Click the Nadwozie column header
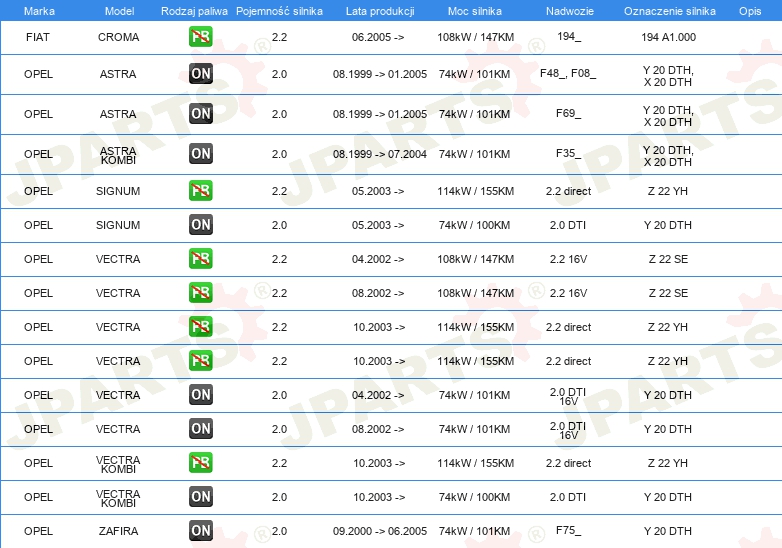 (570, 11)
